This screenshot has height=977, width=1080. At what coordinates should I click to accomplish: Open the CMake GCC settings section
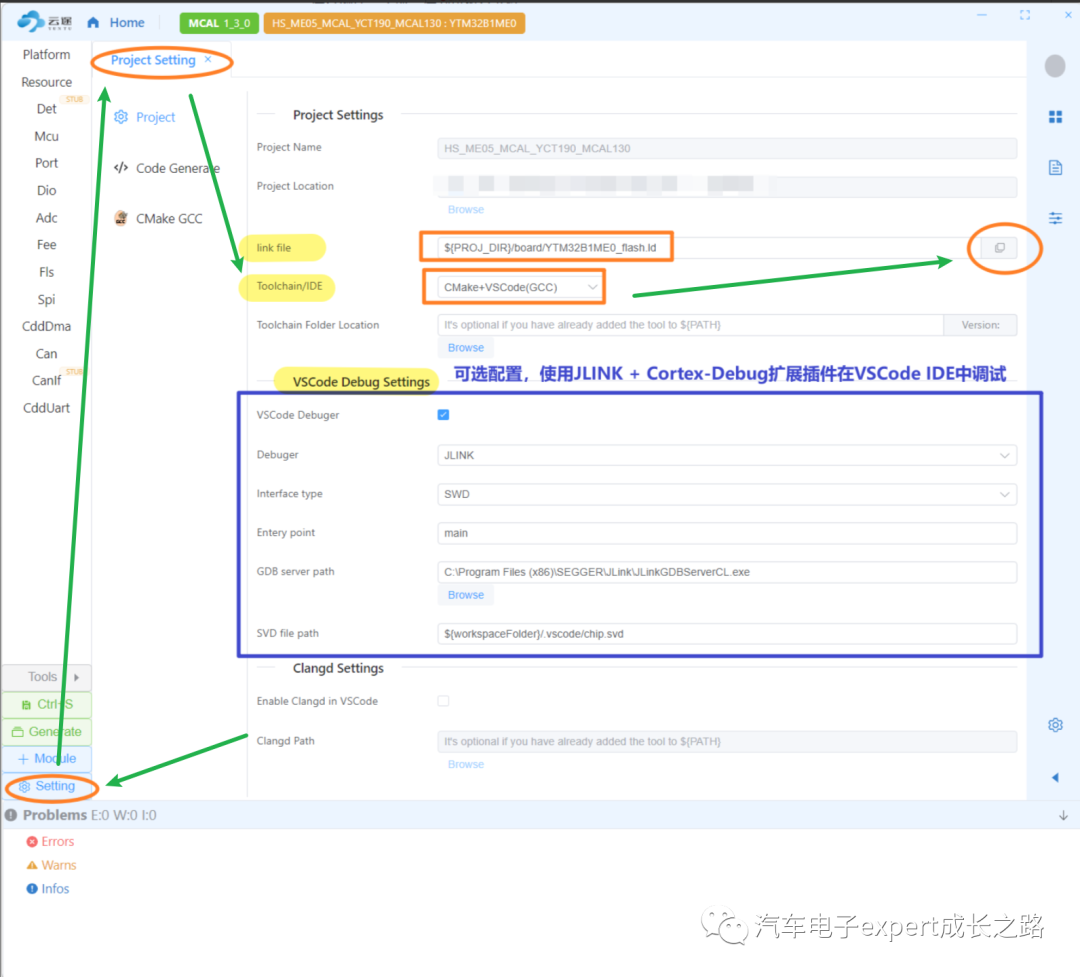(158, 218)
